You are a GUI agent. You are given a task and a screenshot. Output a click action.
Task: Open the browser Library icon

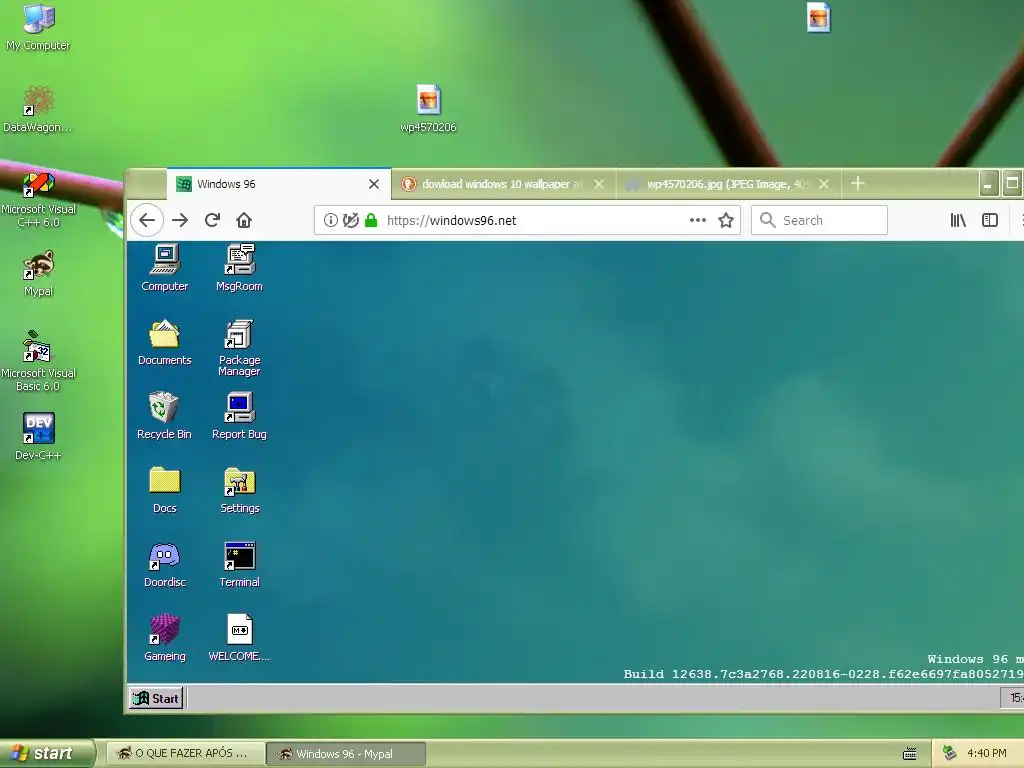coord(958,220)
